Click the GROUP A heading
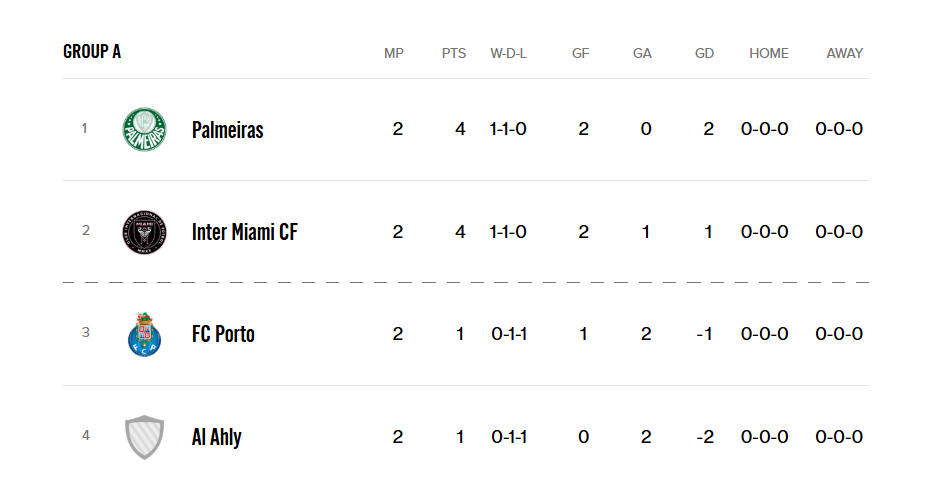The width and height of the screenshot is (931, 481). point(92,52)
